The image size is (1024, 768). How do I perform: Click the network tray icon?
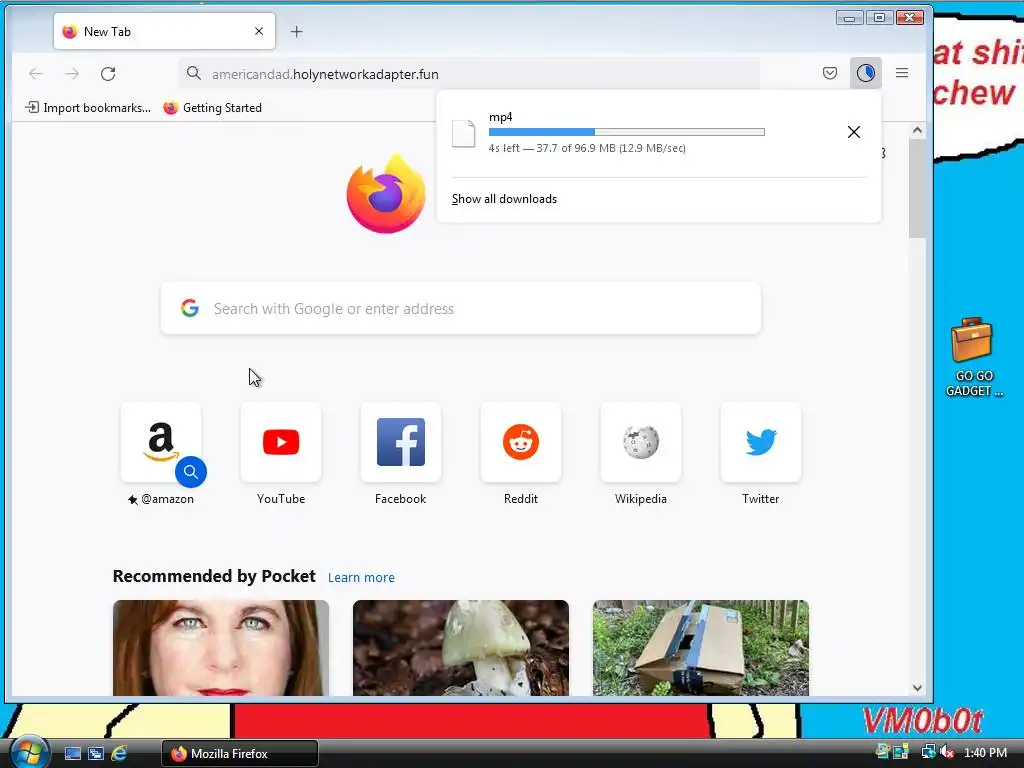(928, 752)
